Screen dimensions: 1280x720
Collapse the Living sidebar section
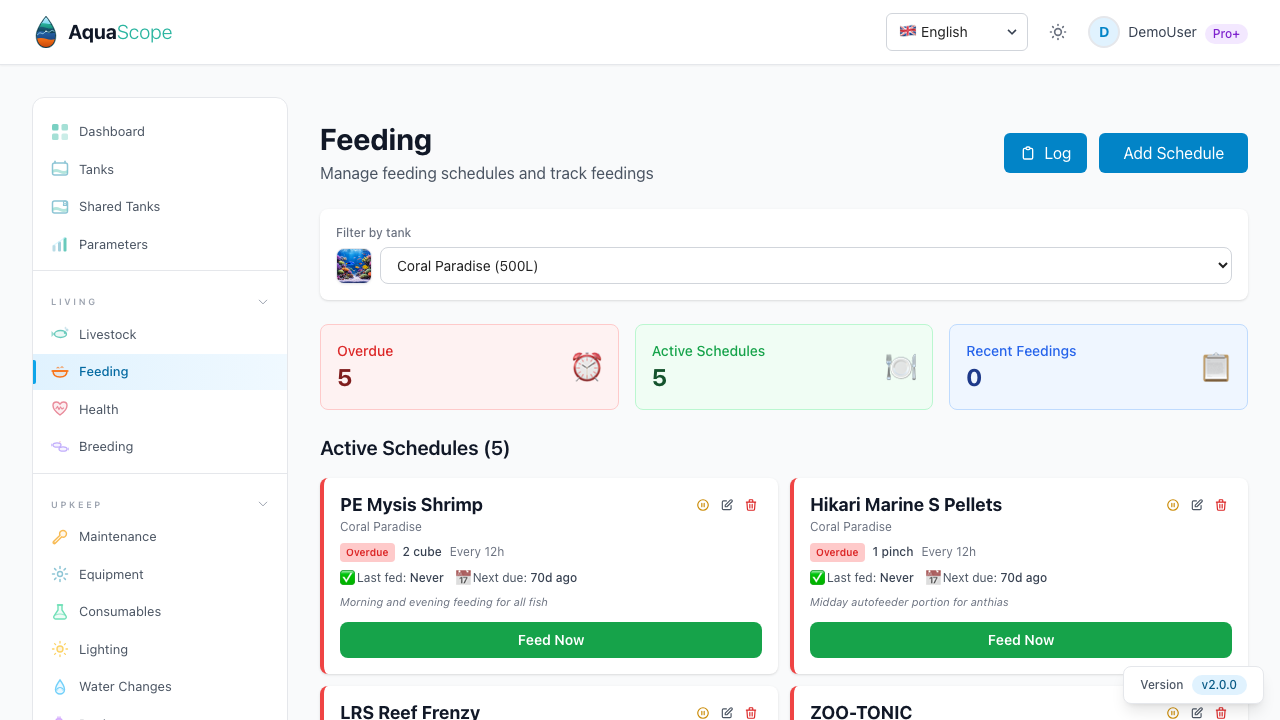263,301
